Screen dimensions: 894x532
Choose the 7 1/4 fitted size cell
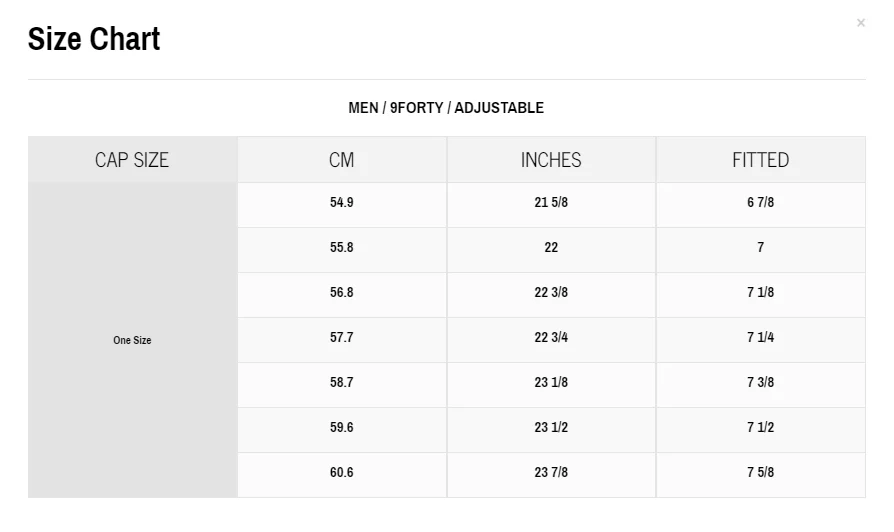click(x=760, y=337)
